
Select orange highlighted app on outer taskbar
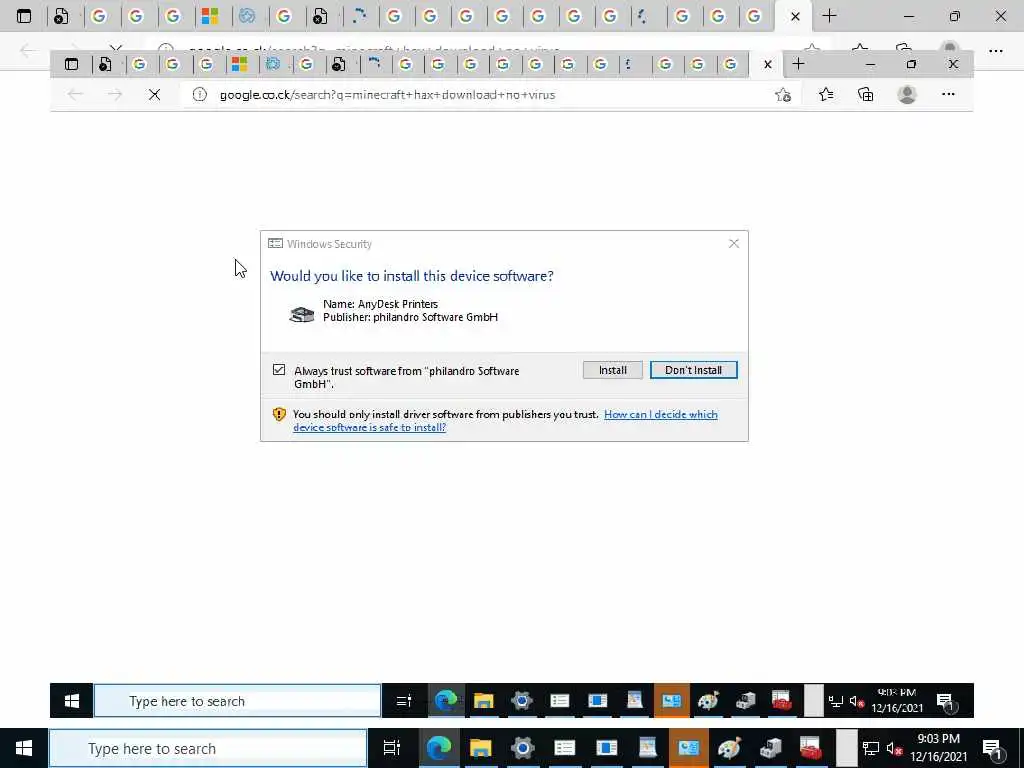point(688,748)
